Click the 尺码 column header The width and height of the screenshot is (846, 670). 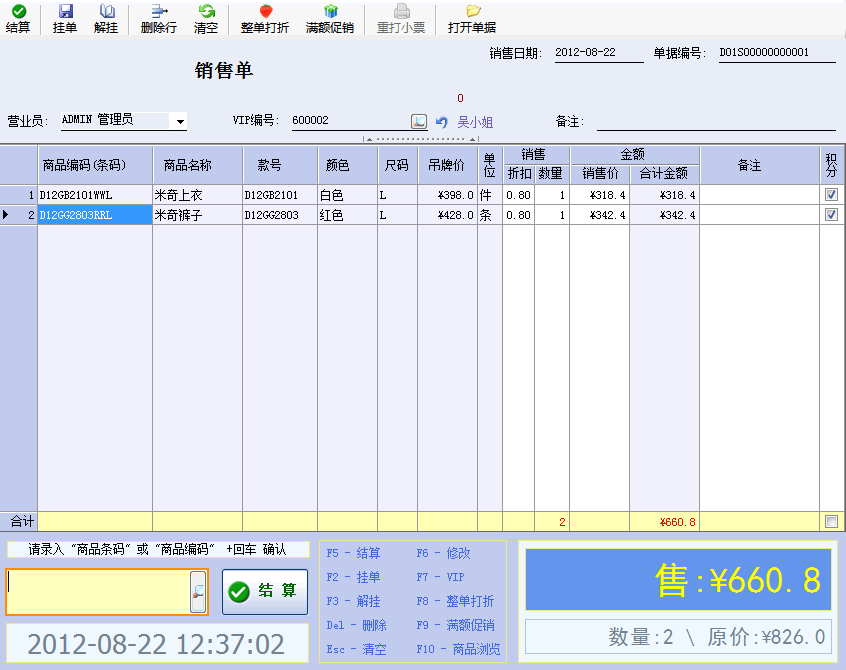[397, 165]
